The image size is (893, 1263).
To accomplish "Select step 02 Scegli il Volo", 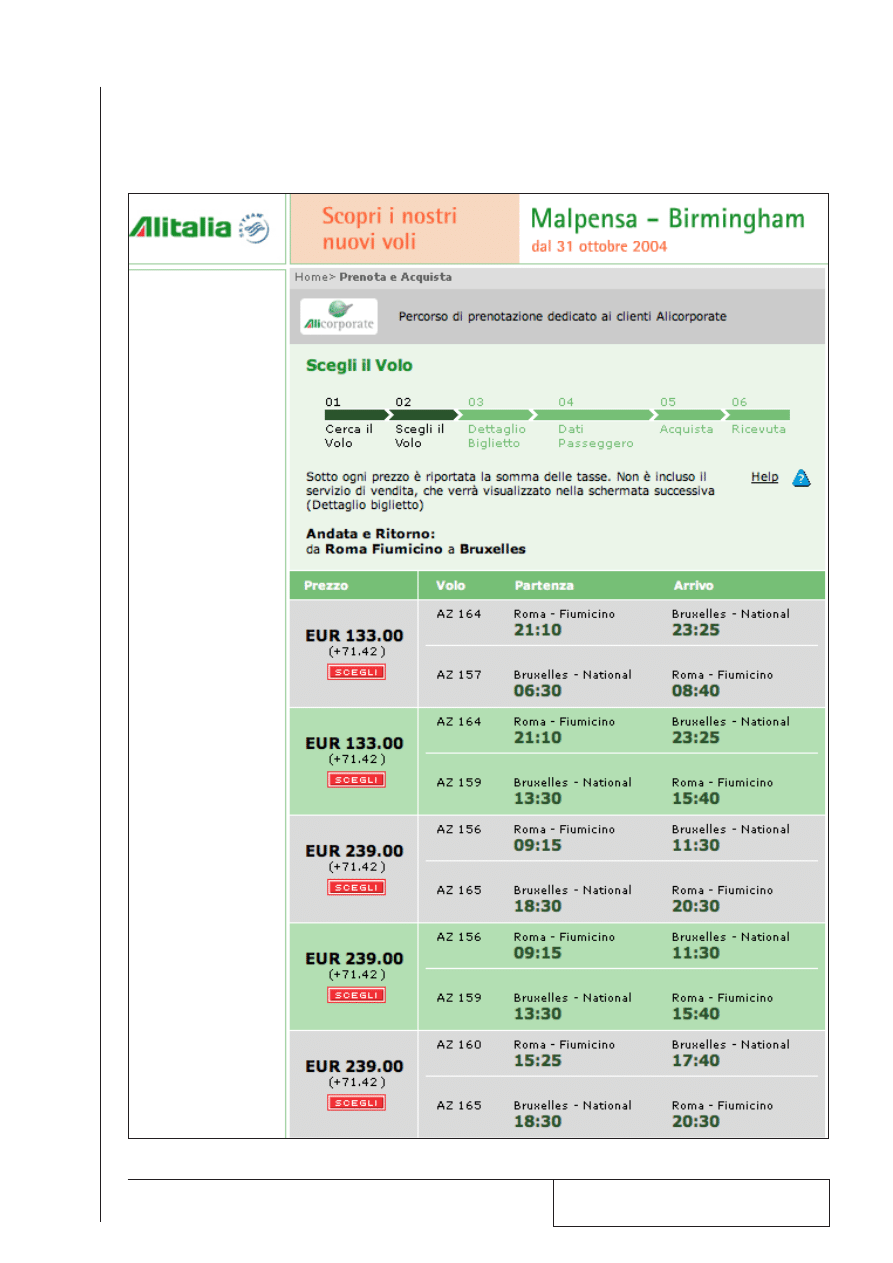I will [419, 429].
